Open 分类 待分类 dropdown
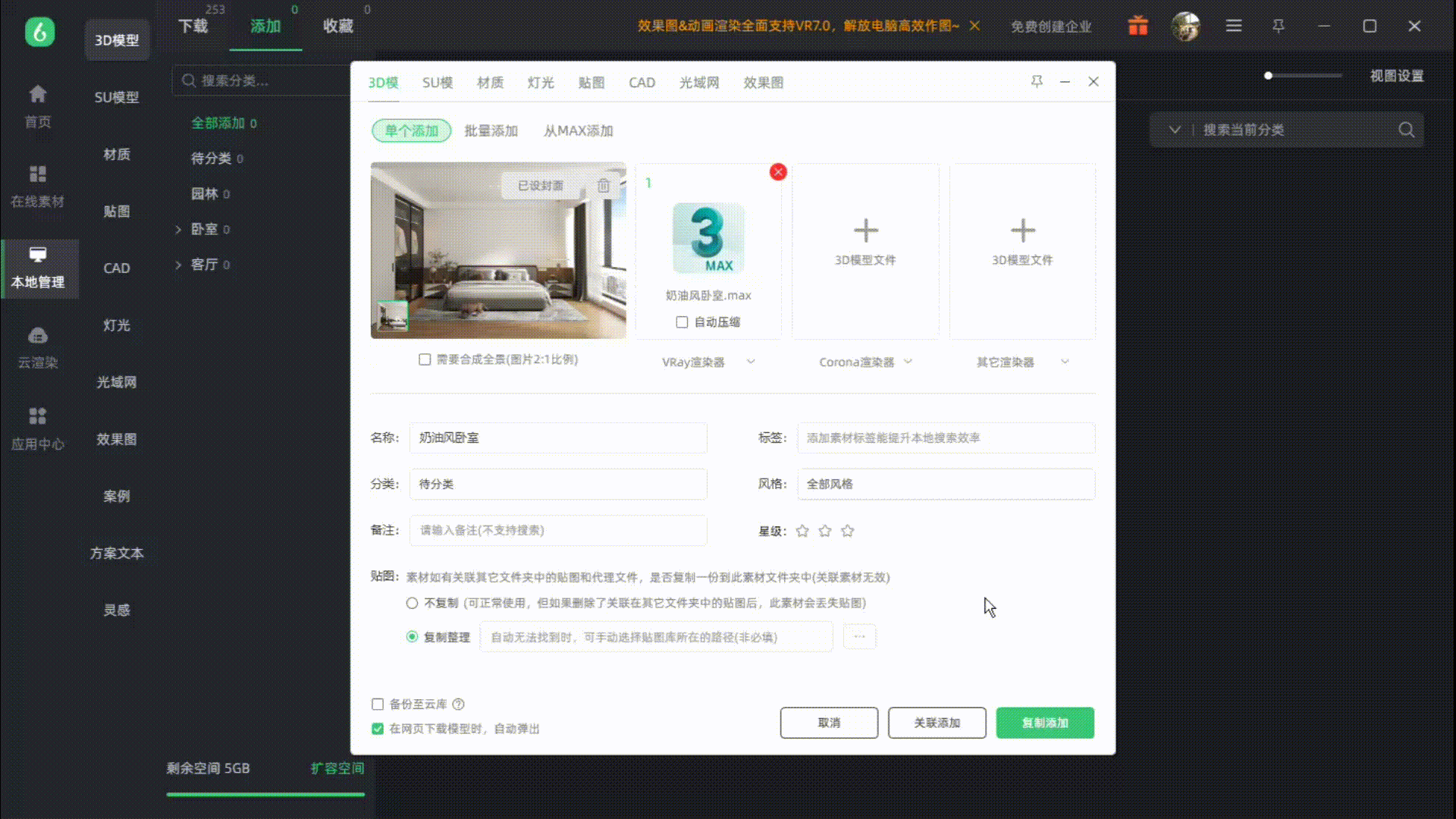 point(558,484)
